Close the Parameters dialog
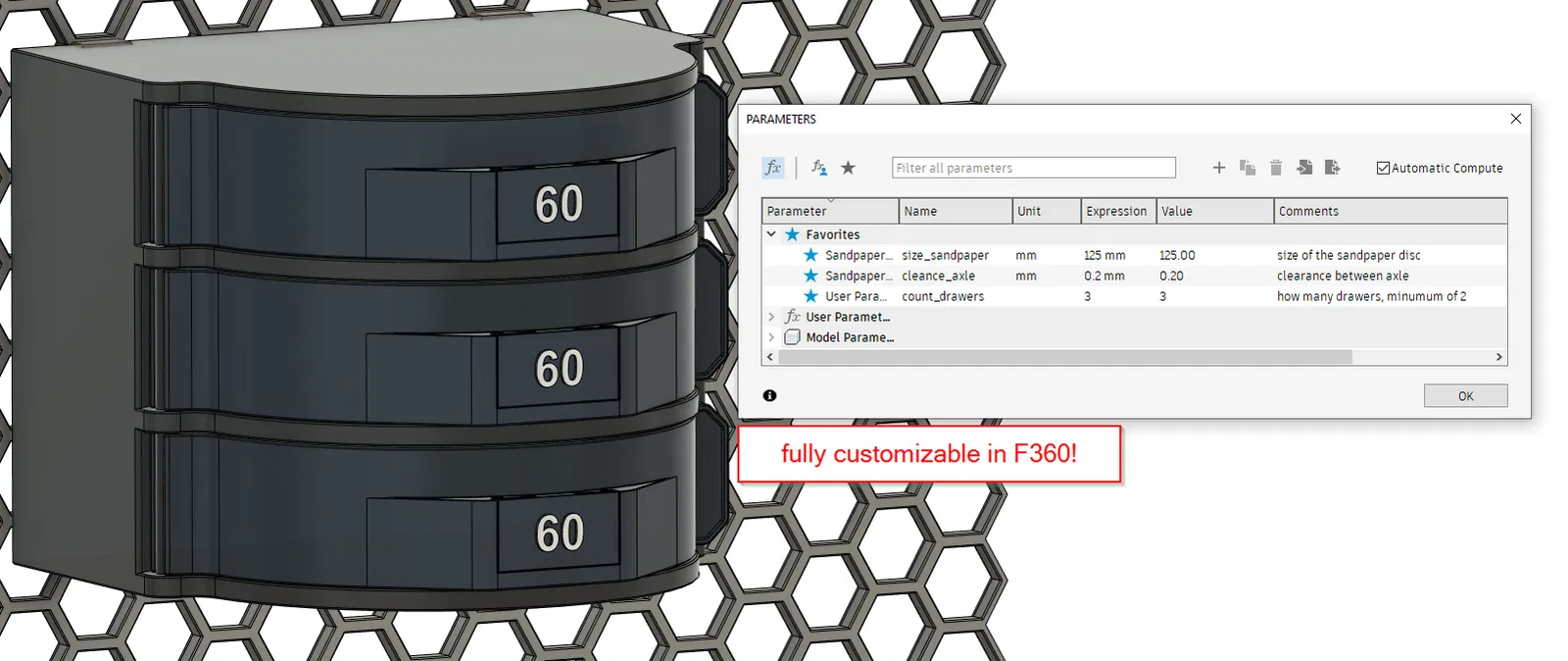This screenshot has height=661, width=1568. tap(1516, 119)
